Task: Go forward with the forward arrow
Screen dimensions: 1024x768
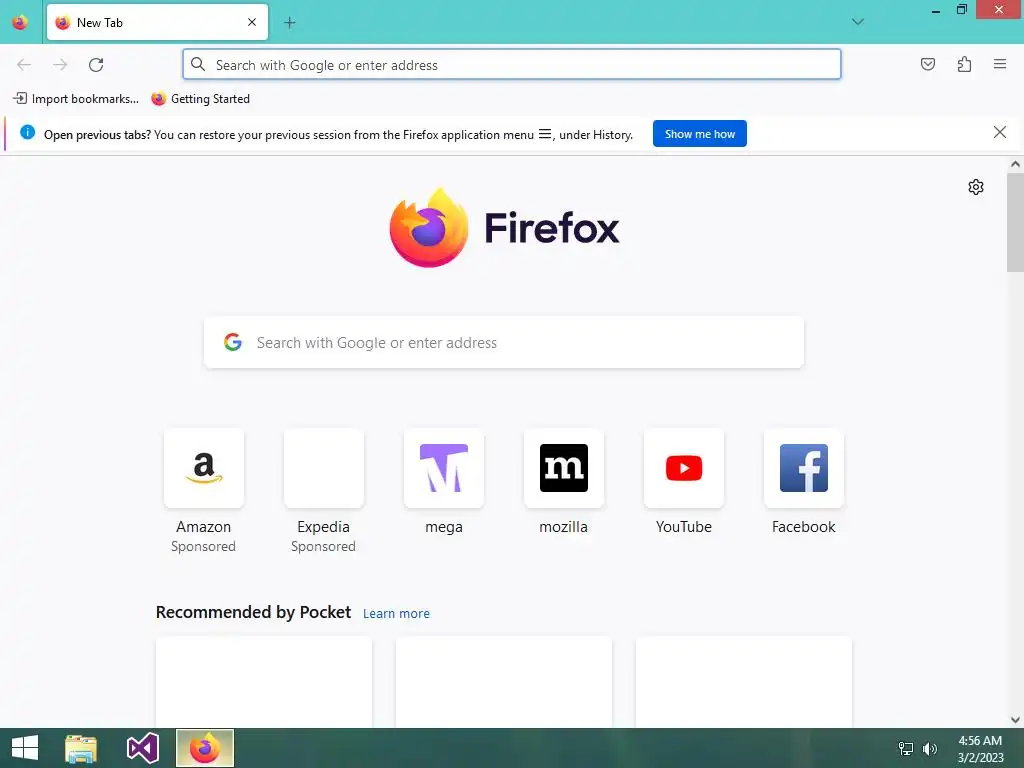Action: [x=60, y=65]
